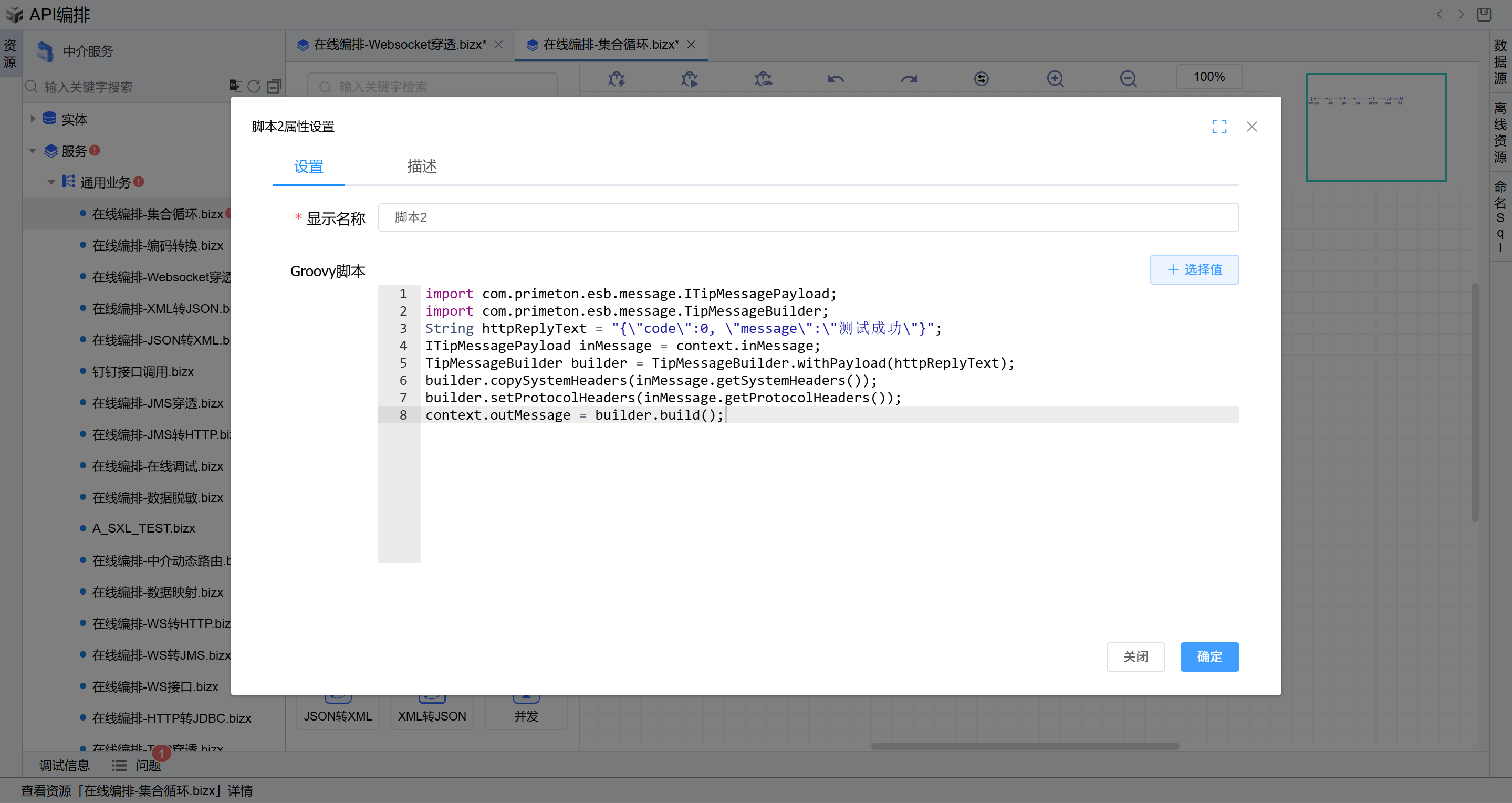Click the collapse-all icon in the resource panel
Screen dimensions: 1512x803
[x=274, y=86]
